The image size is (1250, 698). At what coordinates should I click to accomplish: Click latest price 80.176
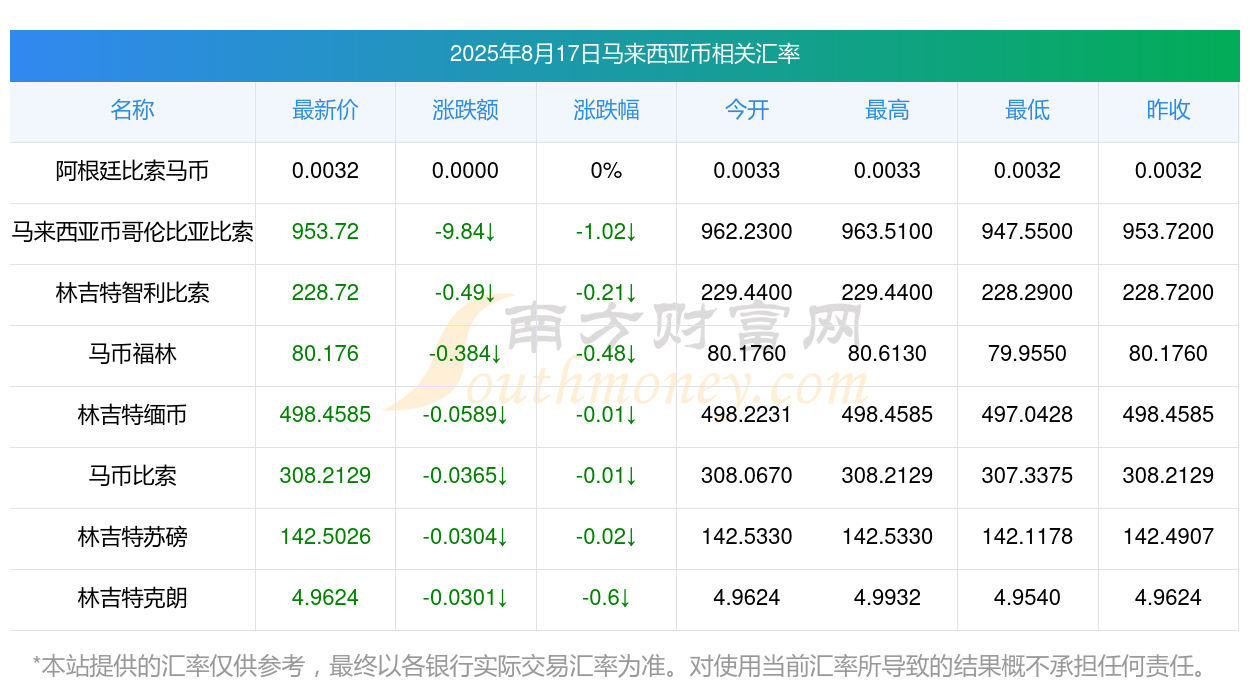pos(325,354)
